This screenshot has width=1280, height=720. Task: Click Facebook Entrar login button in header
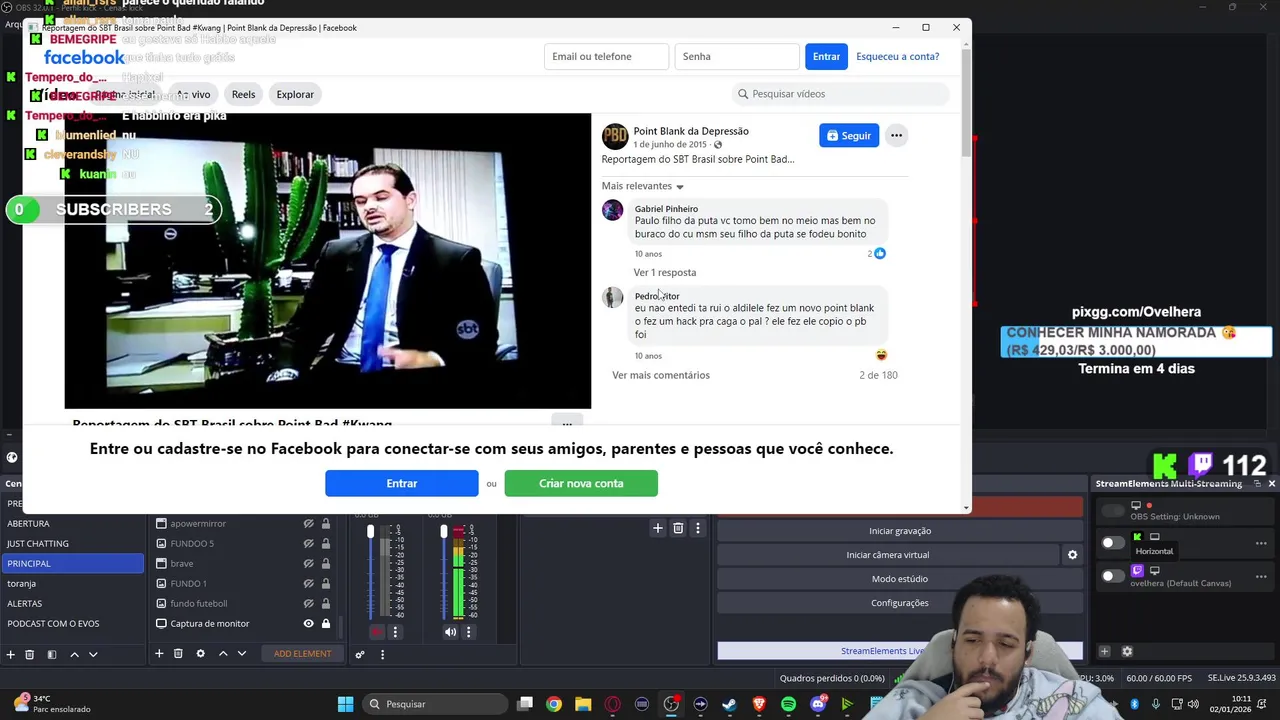826,56
